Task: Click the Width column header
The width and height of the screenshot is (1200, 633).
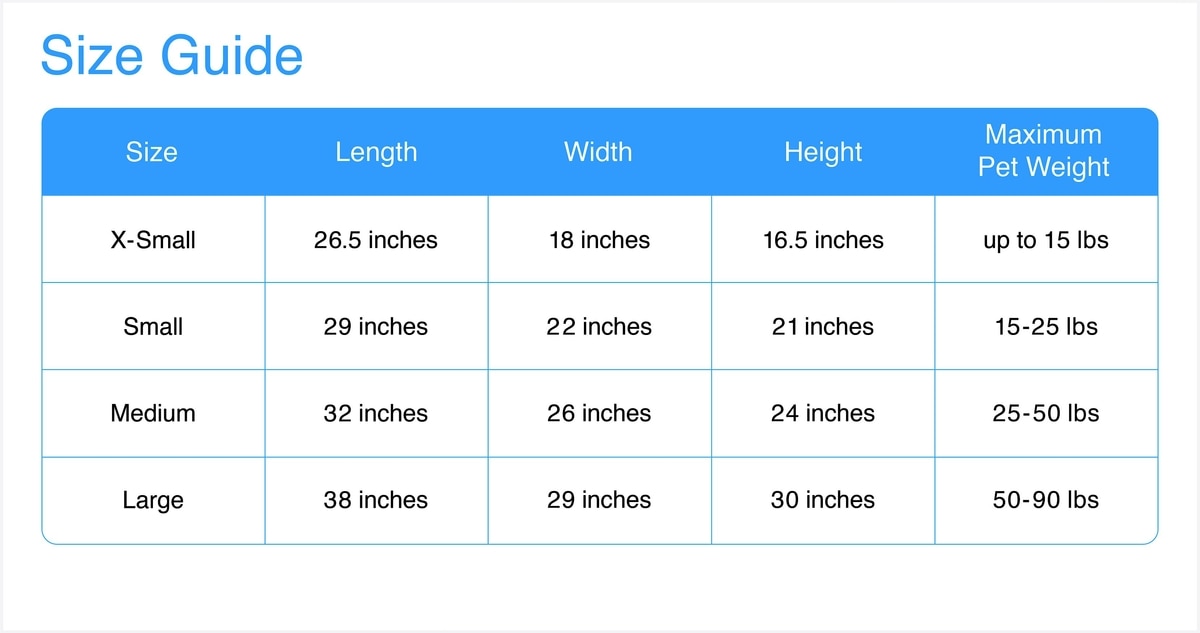Action: point(598,152)
